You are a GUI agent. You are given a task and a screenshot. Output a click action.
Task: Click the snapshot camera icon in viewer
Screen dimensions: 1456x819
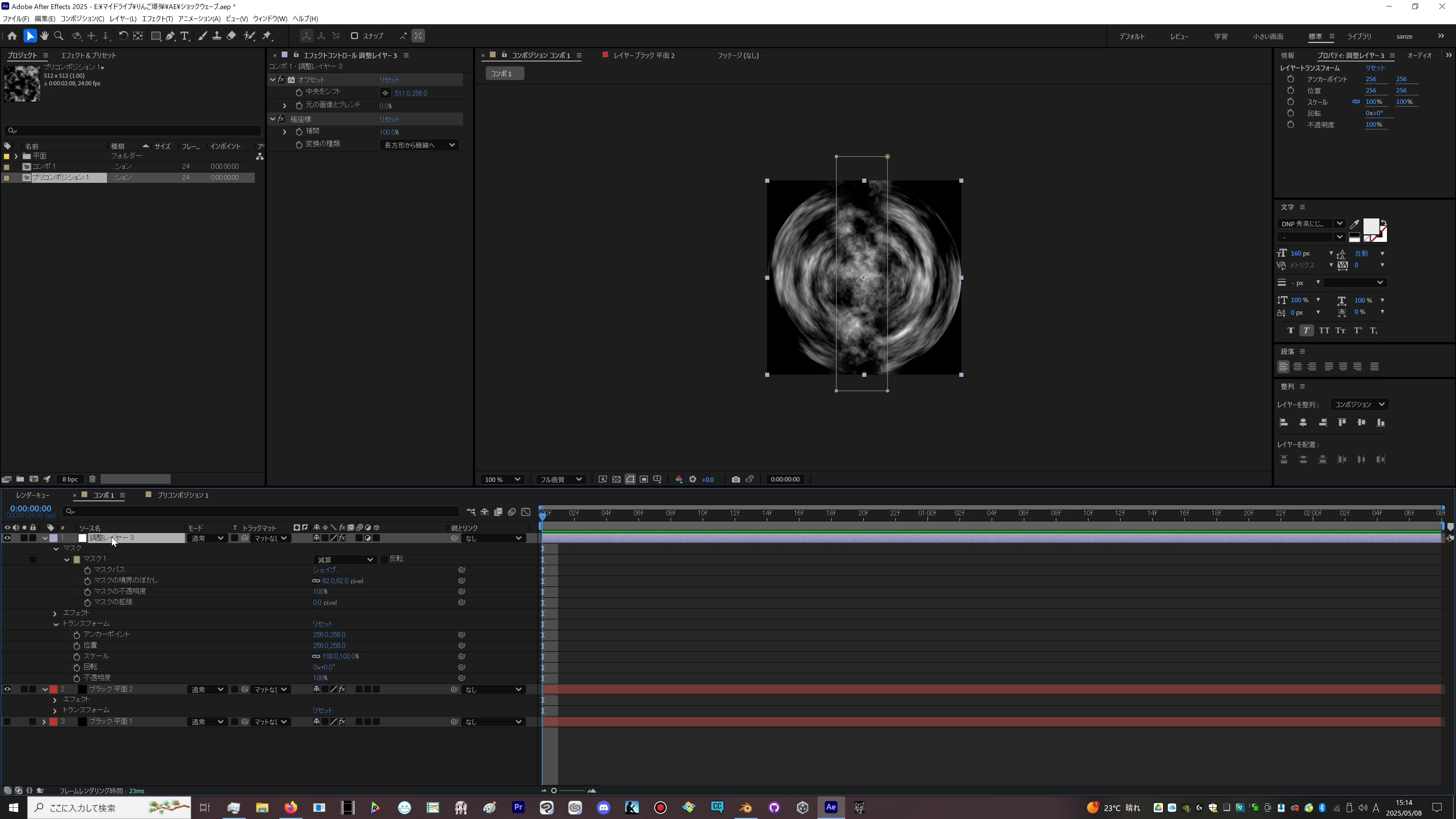(x=735, y=479)
